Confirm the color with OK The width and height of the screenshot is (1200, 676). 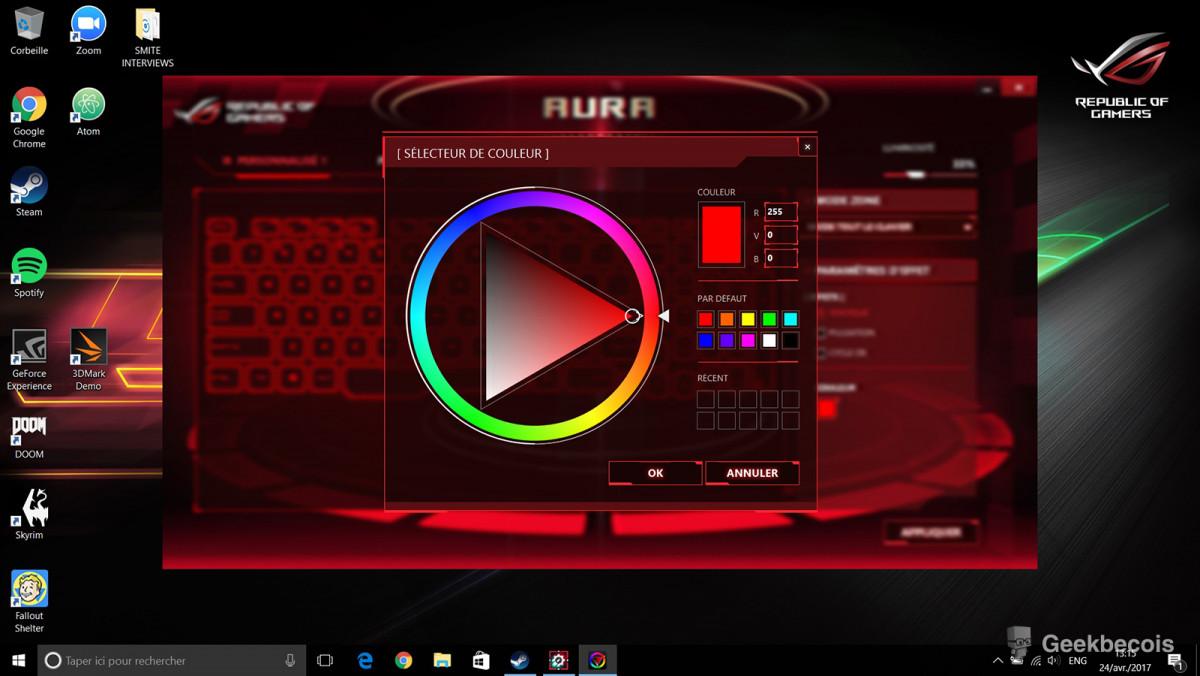click(x=655, y=473)
